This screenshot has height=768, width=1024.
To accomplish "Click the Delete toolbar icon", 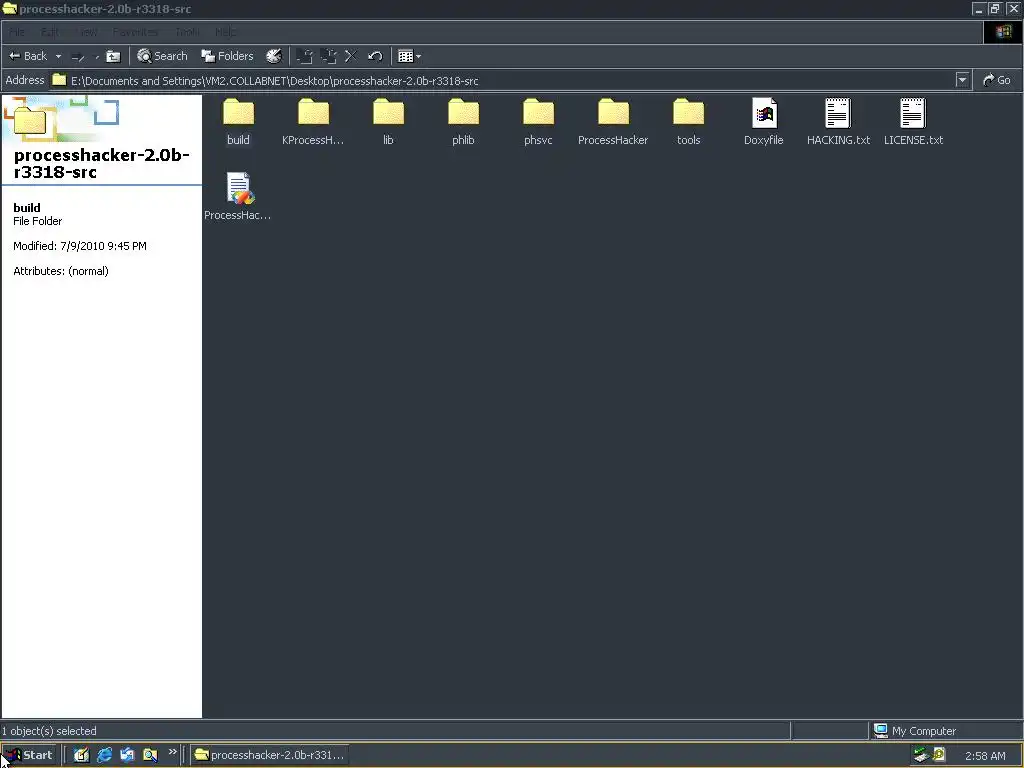I will point(351,56).
